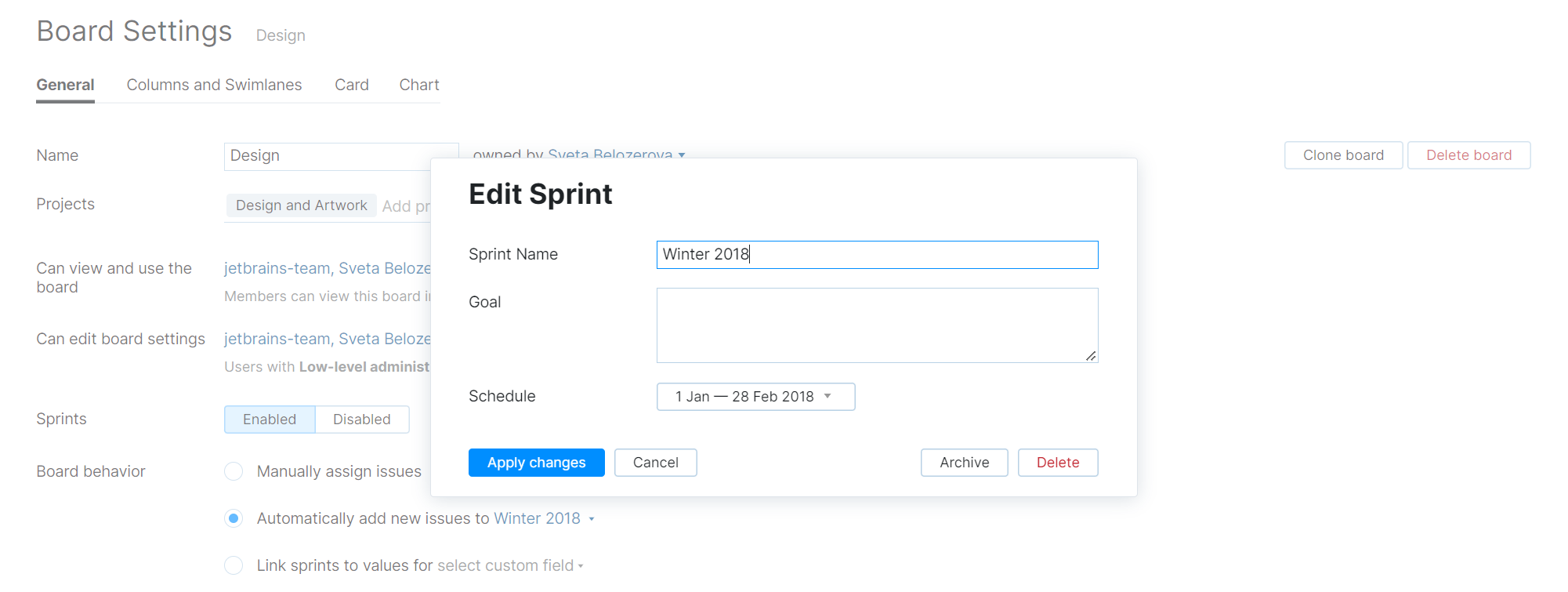1568x592 pixels.
Task: Click into the Sprint Name field
Action: (877, 255)
